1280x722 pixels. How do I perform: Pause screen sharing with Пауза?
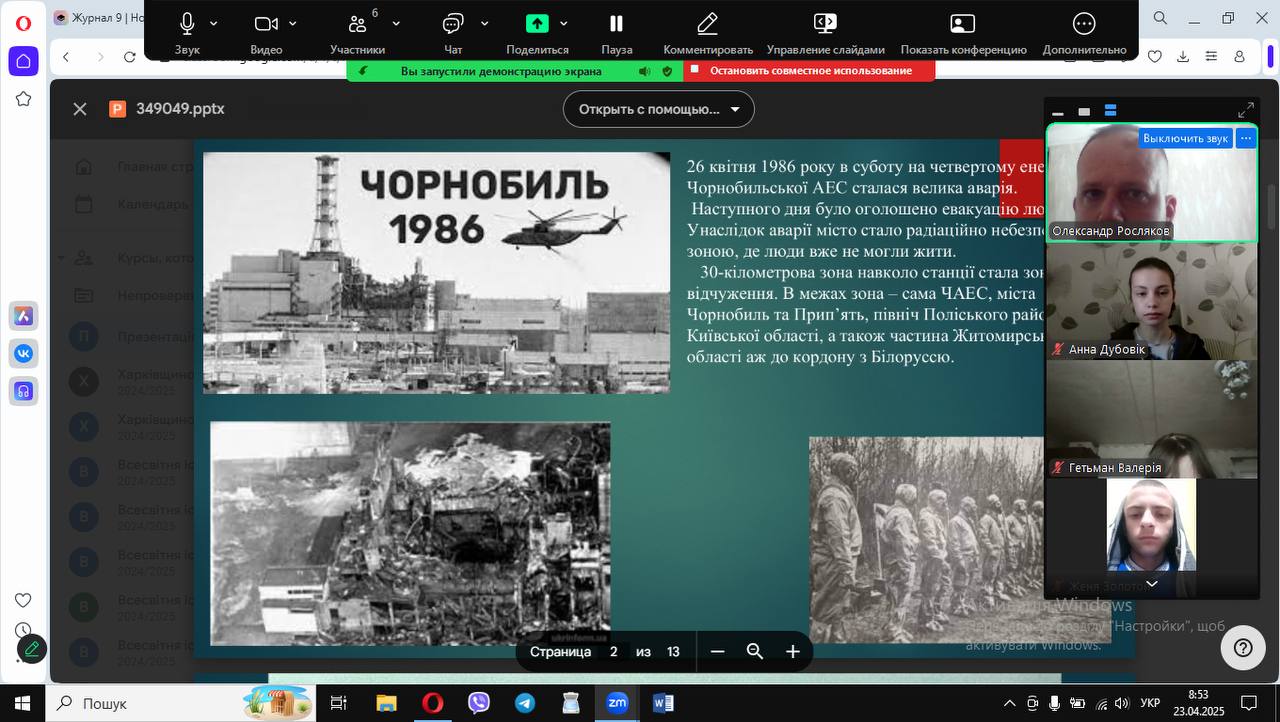[616, 32]
